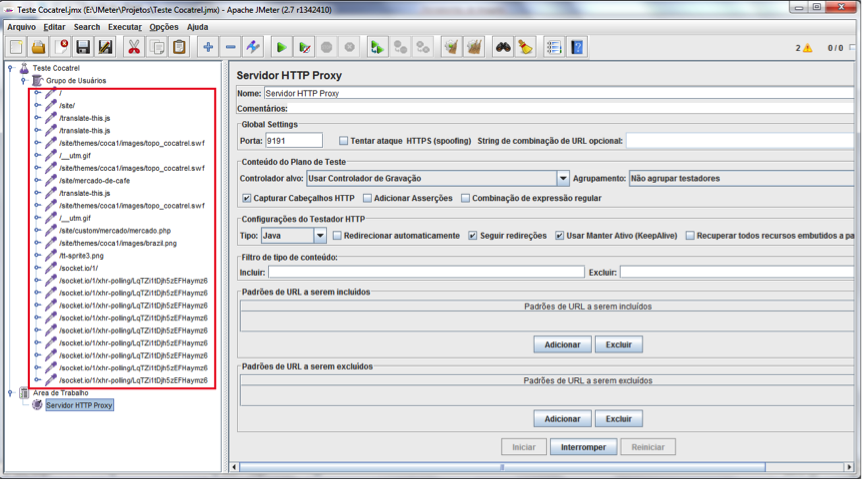The image size is (862, 480).
Task: Open the Tipo Java dropdown
Action: [320, 235]
